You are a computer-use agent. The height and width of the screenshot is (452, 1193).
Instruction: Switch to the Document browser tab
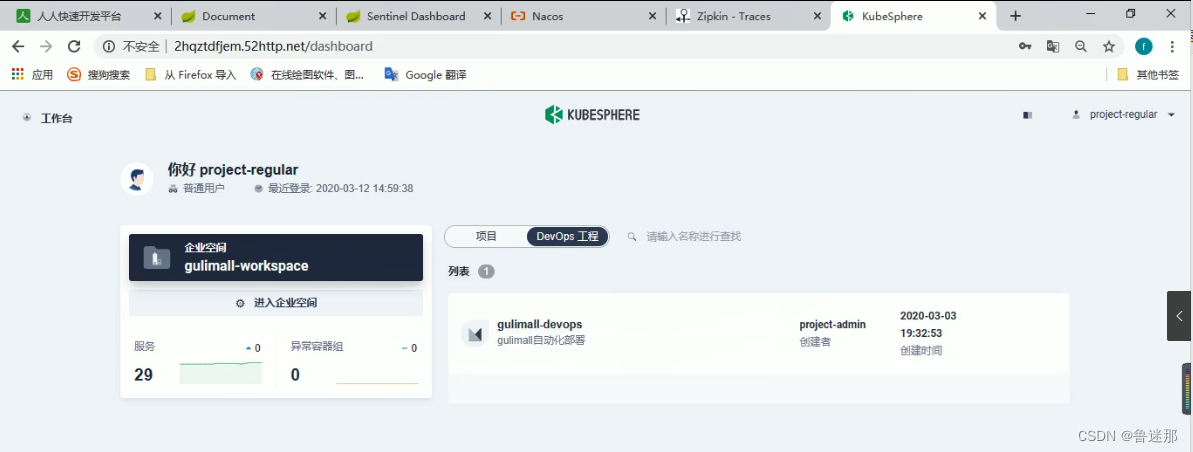pos(228,16)
